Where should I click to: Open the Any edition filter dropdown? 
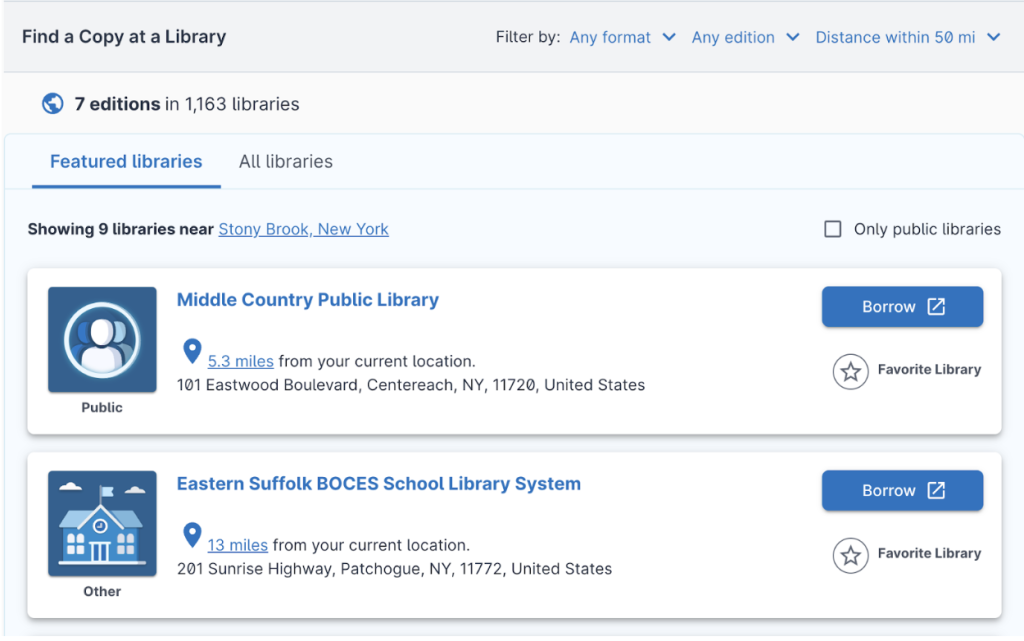coord(745,37)
